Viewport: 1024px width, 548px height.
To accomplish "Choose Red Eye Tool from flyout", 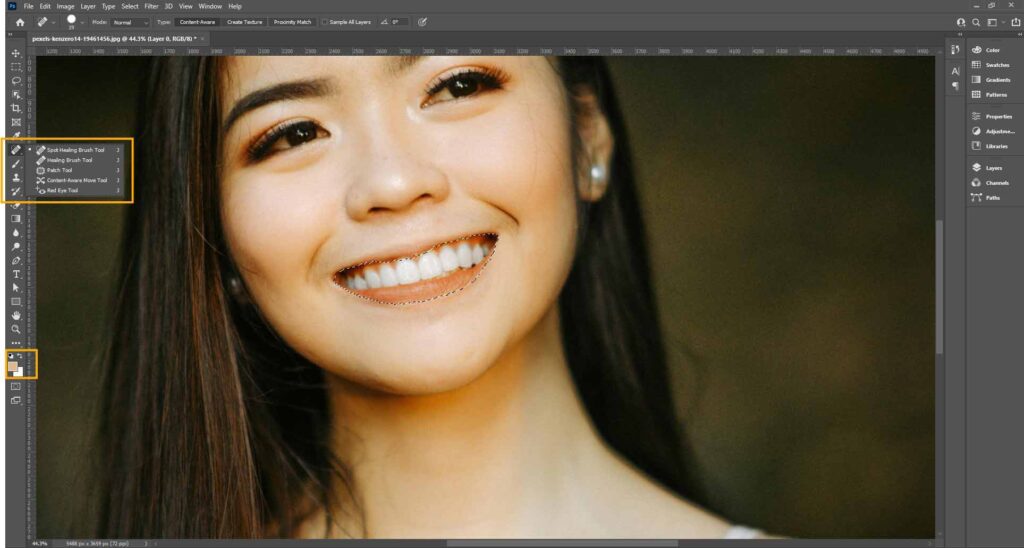I will 75,190.
